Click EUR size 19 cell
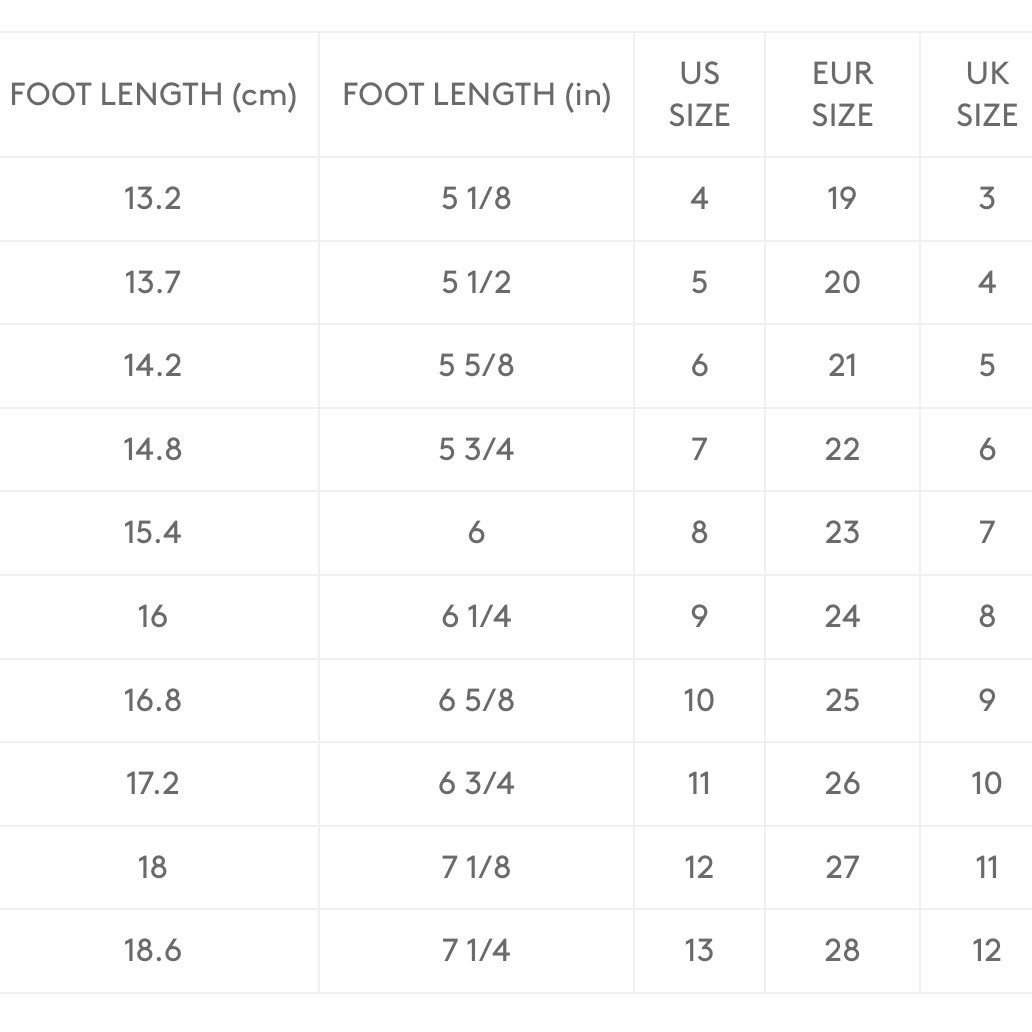 coord(842,198)
